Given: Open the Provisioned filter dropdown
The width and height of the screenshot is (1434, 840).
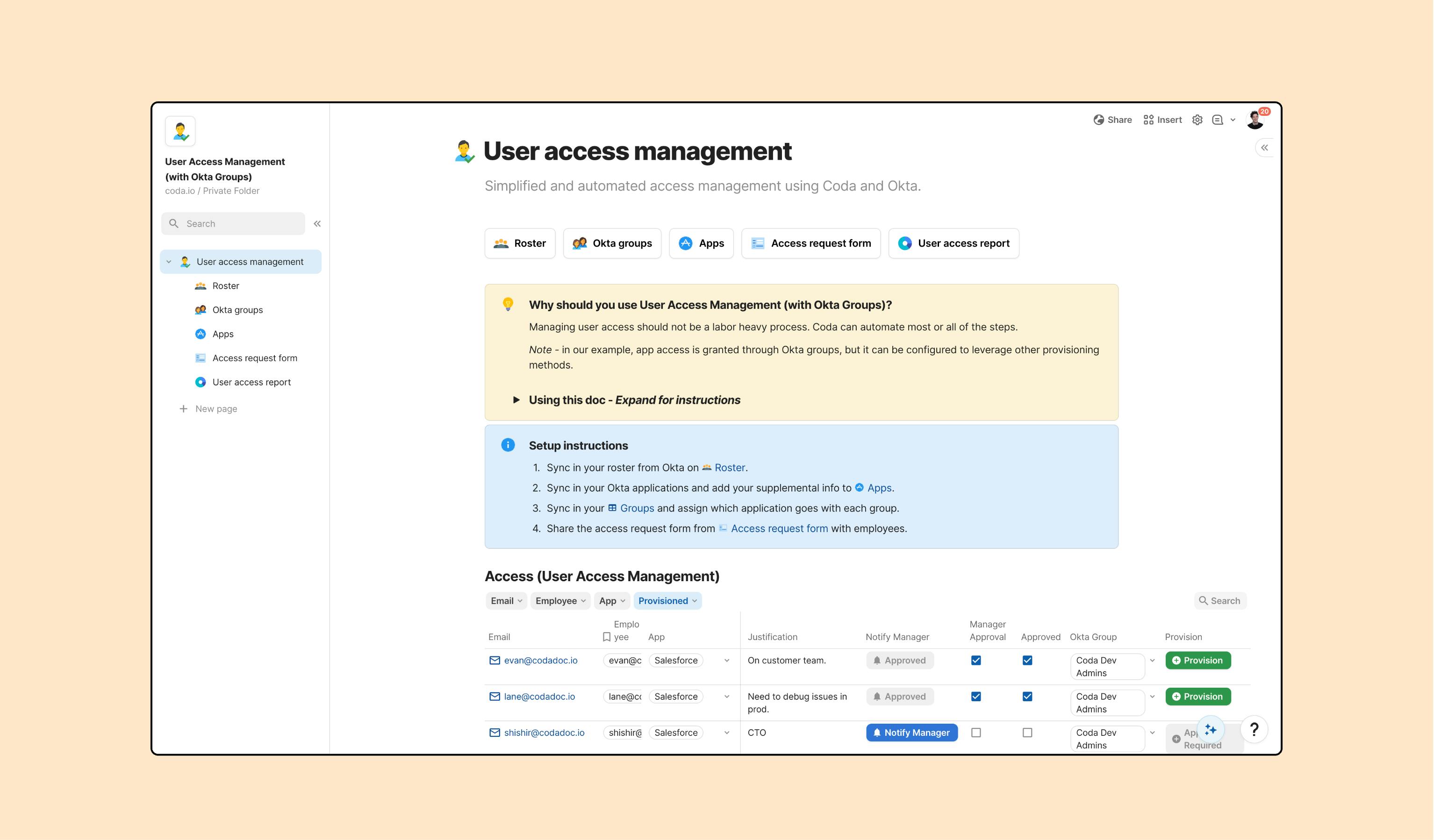Looking at the screenshot, I should click(x=667, y=601).
